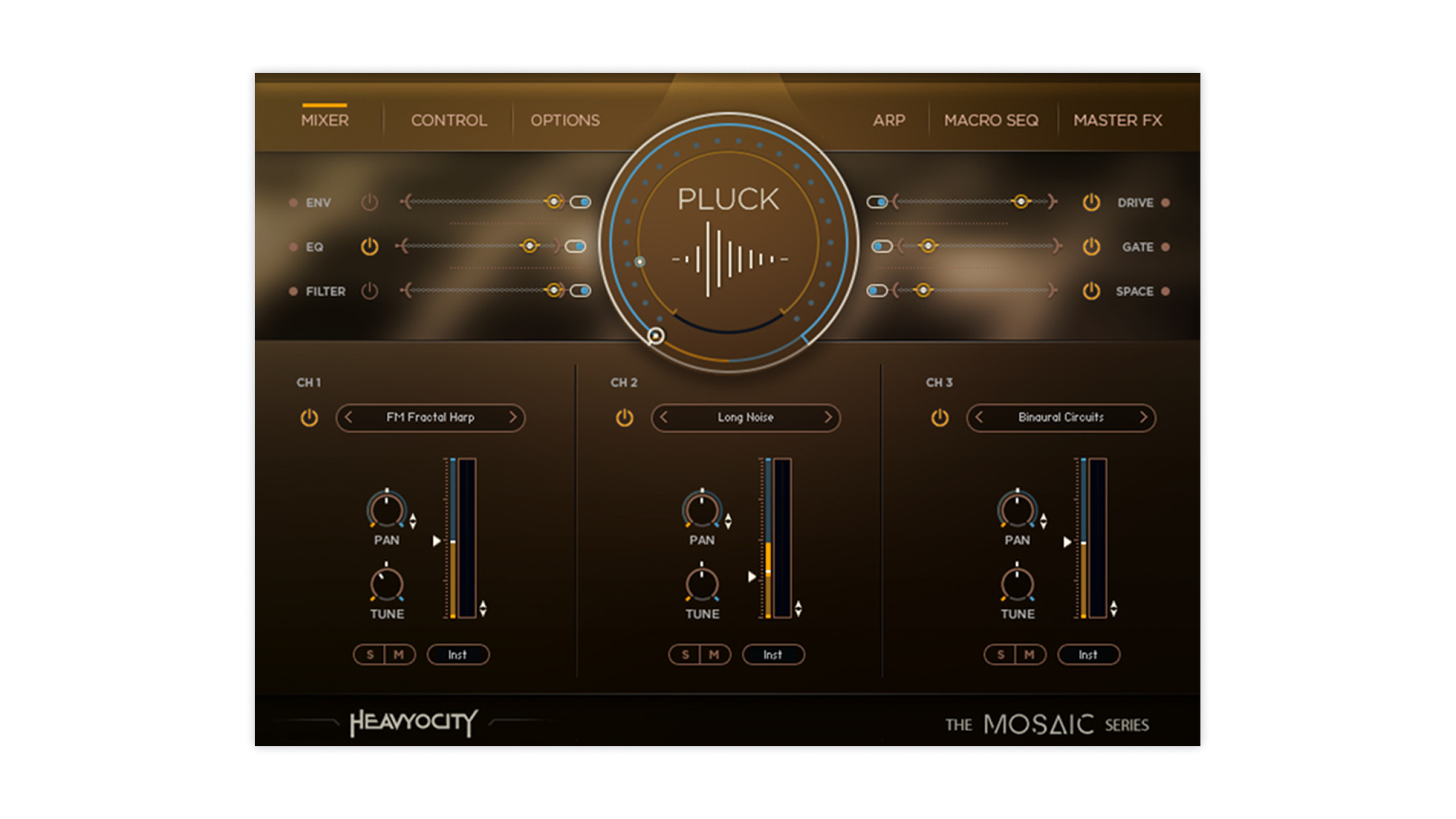Toggle the DRIVE power icon
This screenshot has width=1456, height=819.
pyautogui.click(x=1090, y=202)
